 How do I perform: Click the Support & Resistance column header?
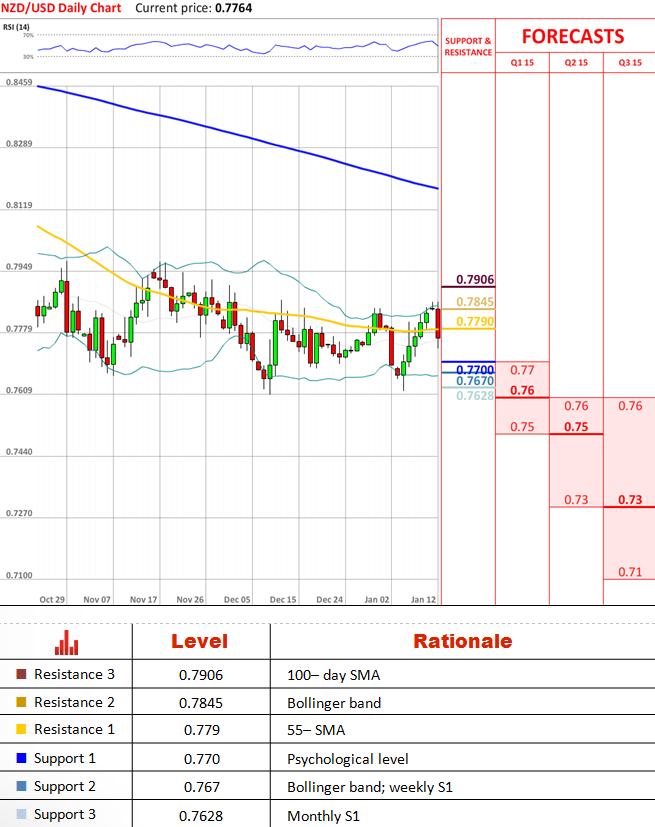coord(468,45)
